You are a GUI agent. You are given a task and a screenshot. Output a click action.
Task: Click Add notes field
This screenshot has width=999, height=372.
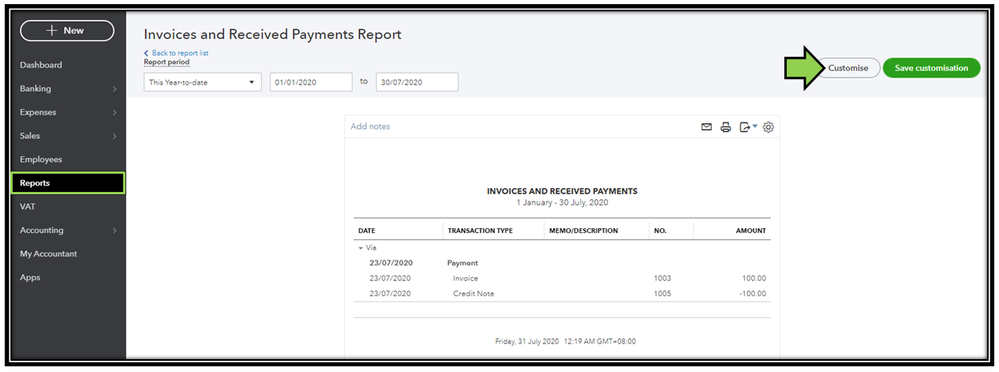(x=370, y=127)
